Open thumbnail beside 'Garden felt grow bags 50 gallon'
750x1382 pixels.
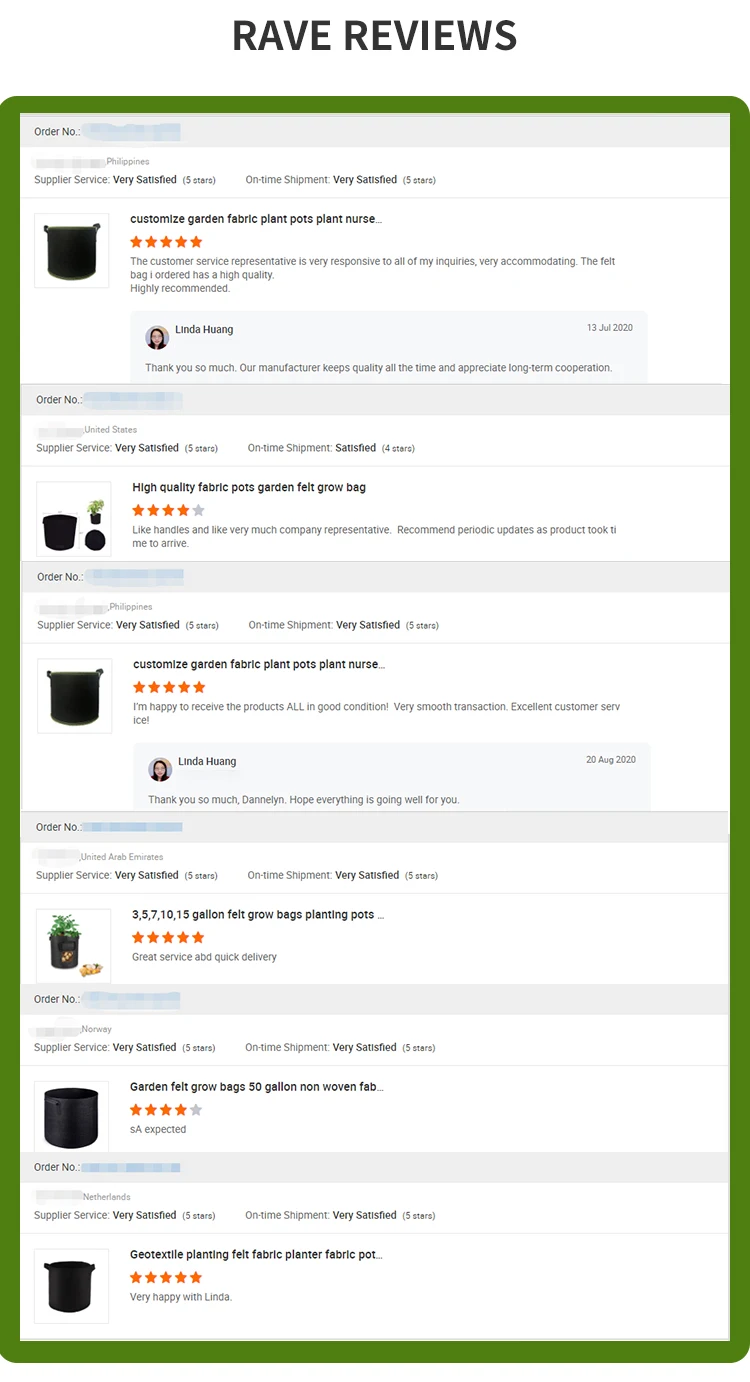[x=71, y=1117]
